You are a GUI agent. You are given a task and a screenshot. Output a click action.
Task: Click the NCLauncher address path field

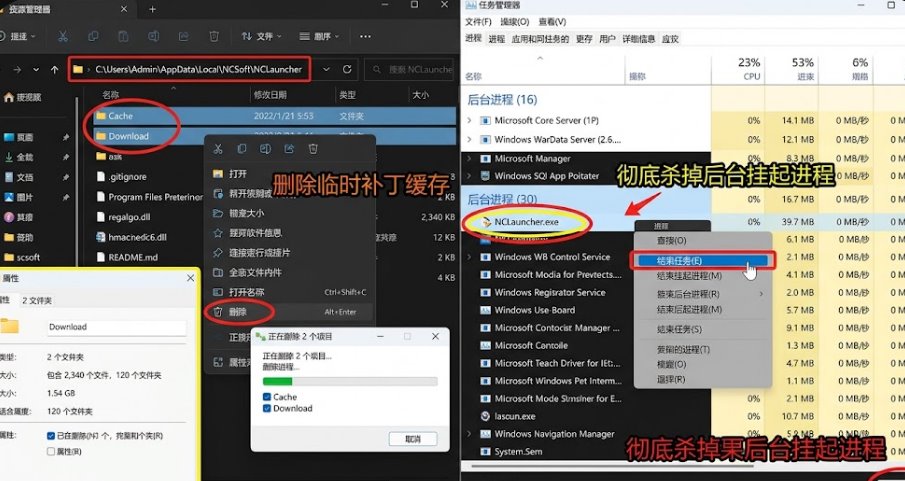tap(190, 69)
